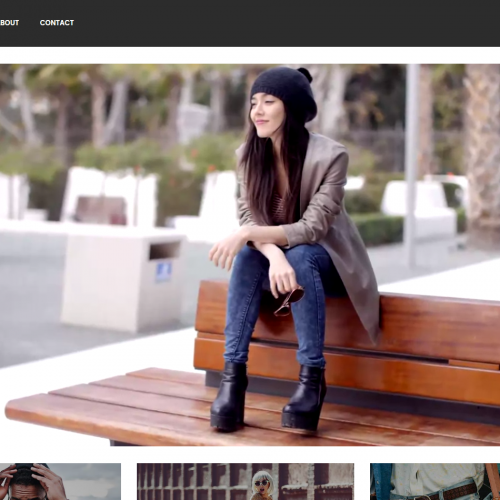Click the woman's black beanie hat
Screen dimensions: 500x500
(x=283, y=92)
